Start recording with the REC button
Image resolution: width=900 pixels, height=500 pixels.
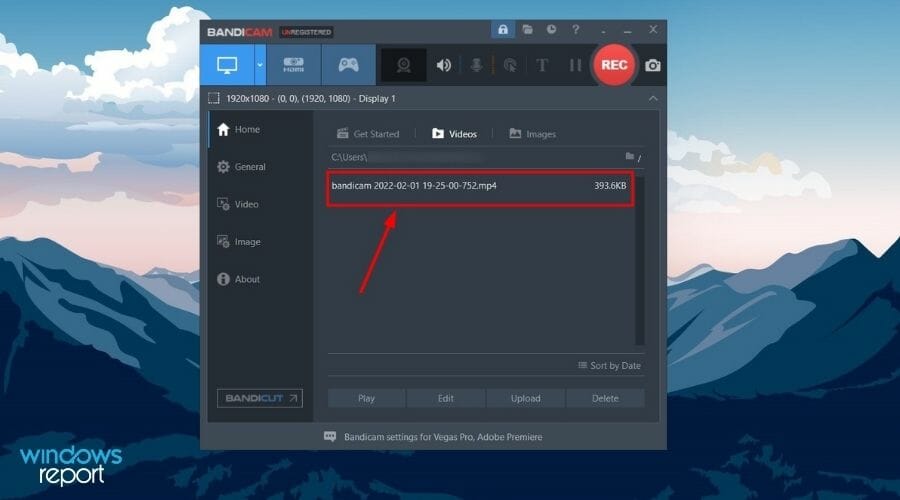[x=614, y=65]
